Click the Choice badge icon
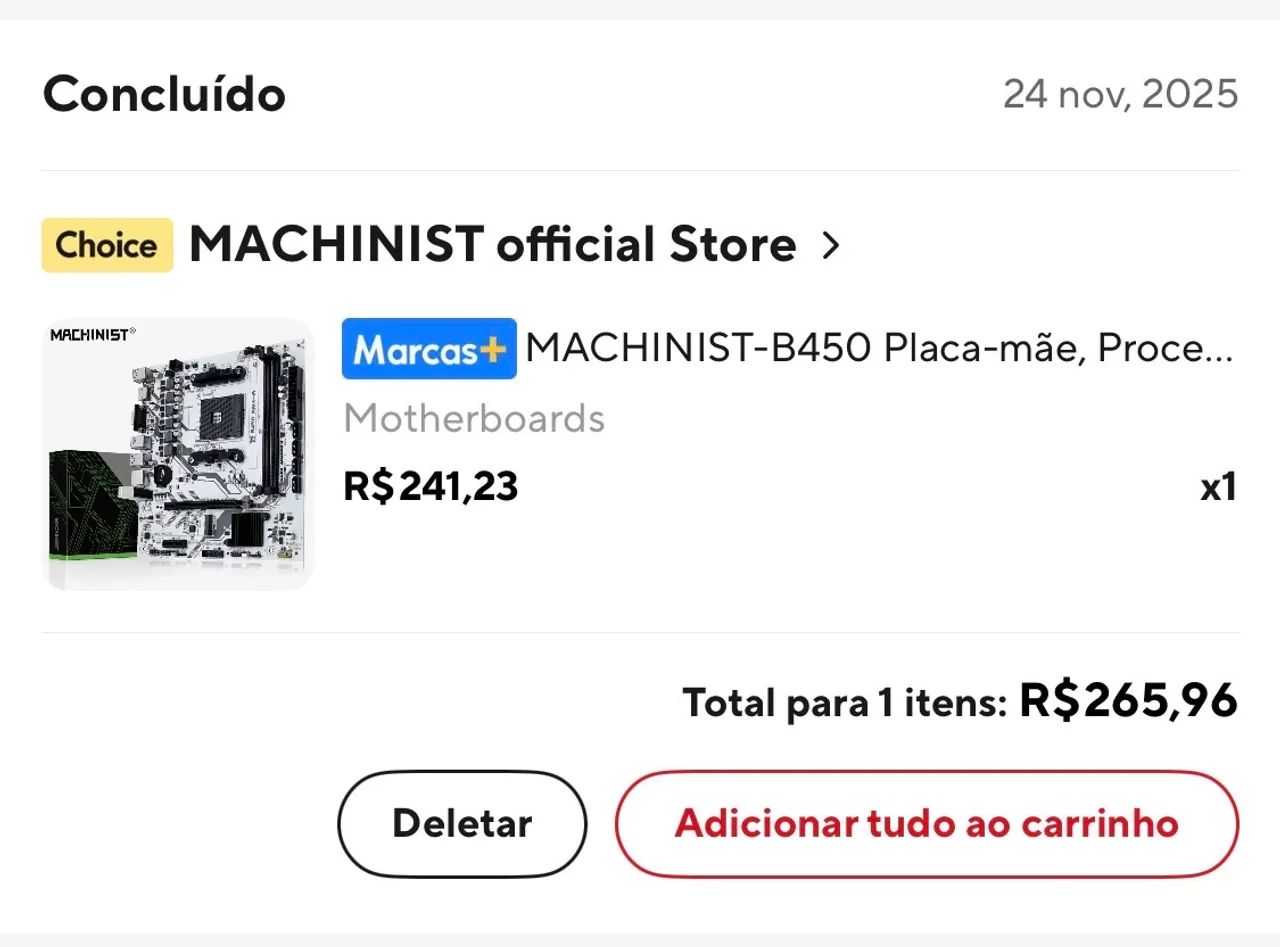 click(105, 244)
